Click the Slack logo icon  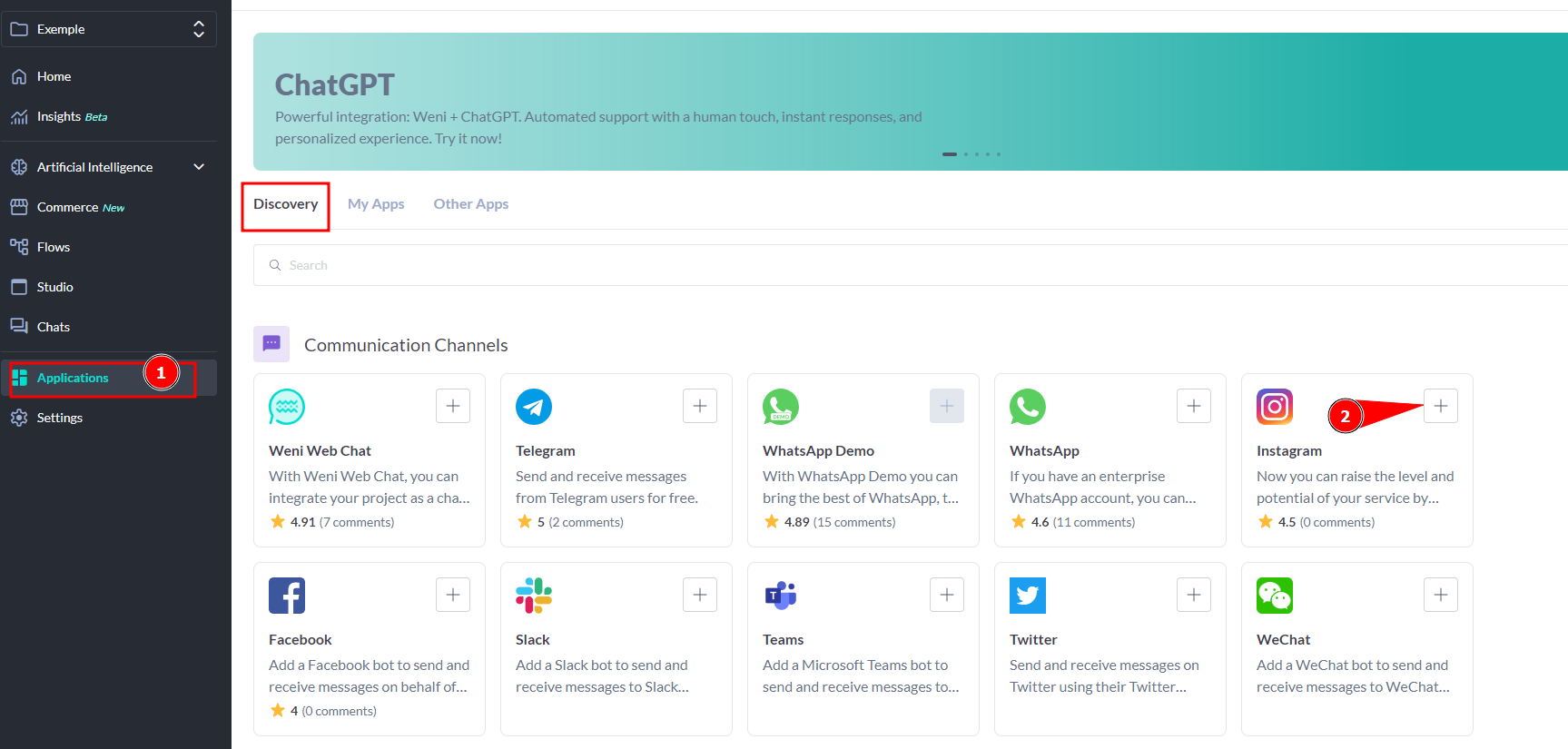(x=534, y=596)
